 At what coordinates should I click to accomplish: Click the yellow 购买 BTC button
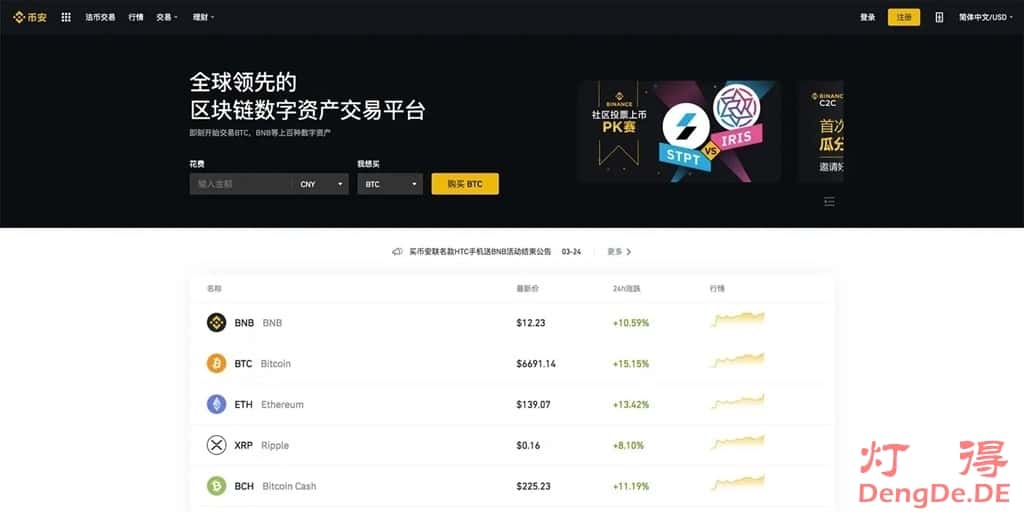tap(465, 184)
